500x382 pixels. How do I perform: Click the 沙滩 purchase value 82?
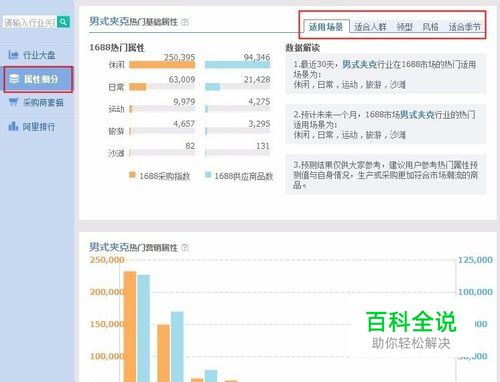[x=190, y=146]
